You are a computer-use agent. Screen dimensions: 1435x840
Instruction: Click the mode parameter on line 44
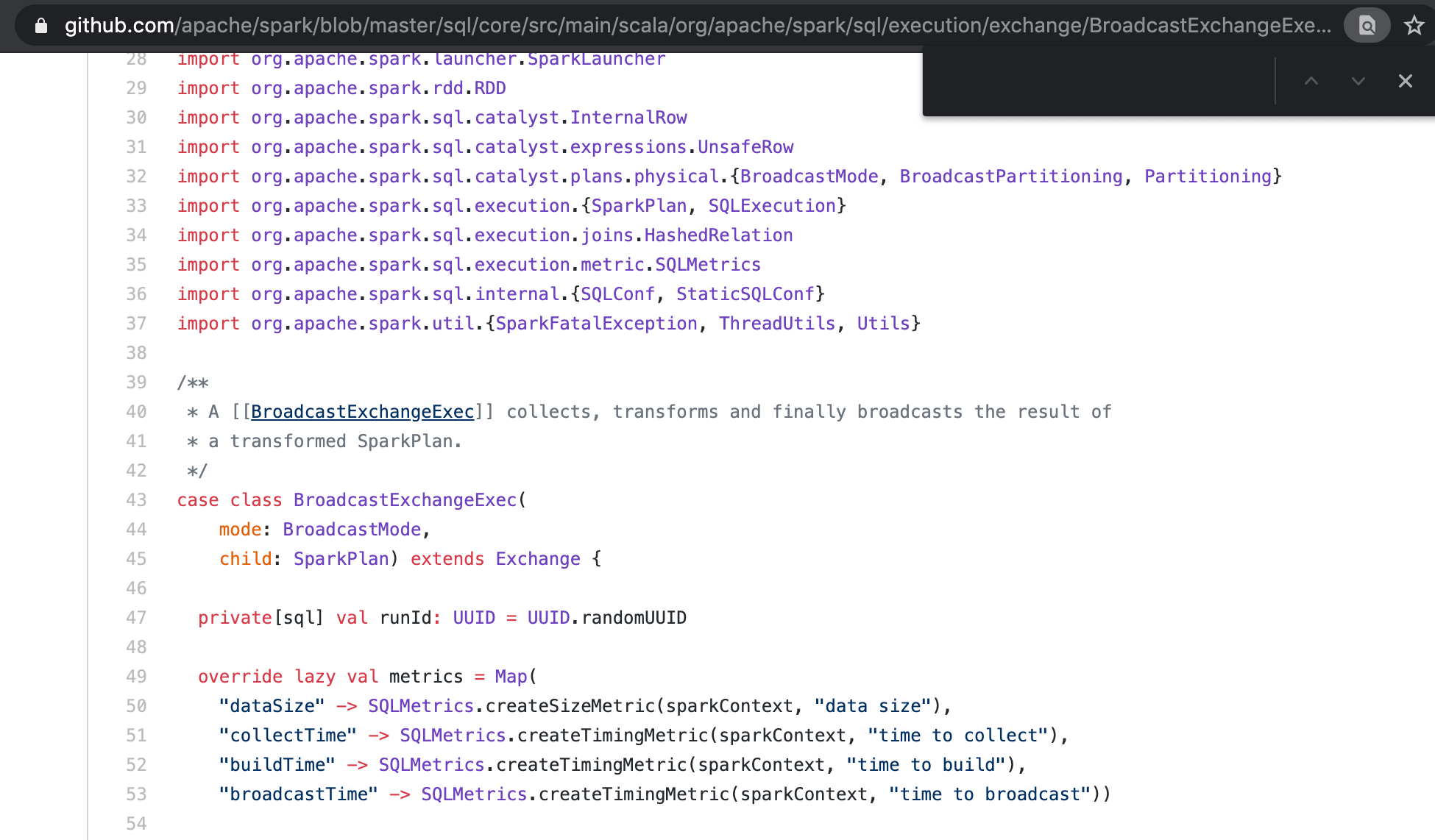241,530
